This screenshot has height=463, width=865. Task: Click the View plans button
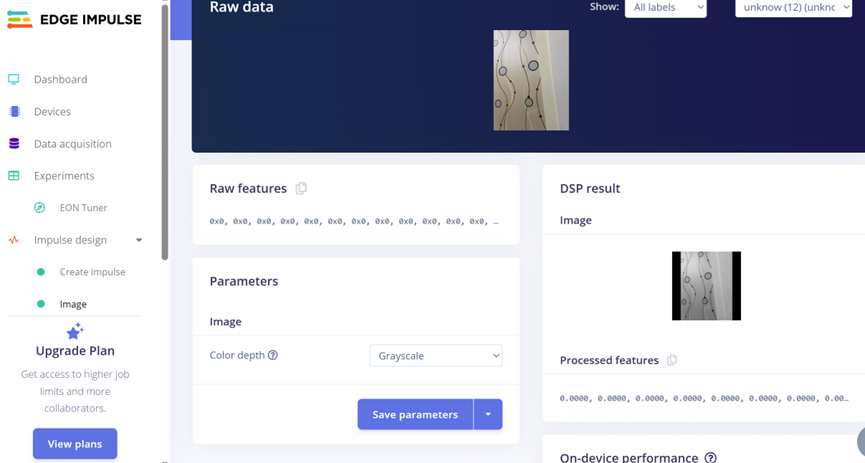75,444
